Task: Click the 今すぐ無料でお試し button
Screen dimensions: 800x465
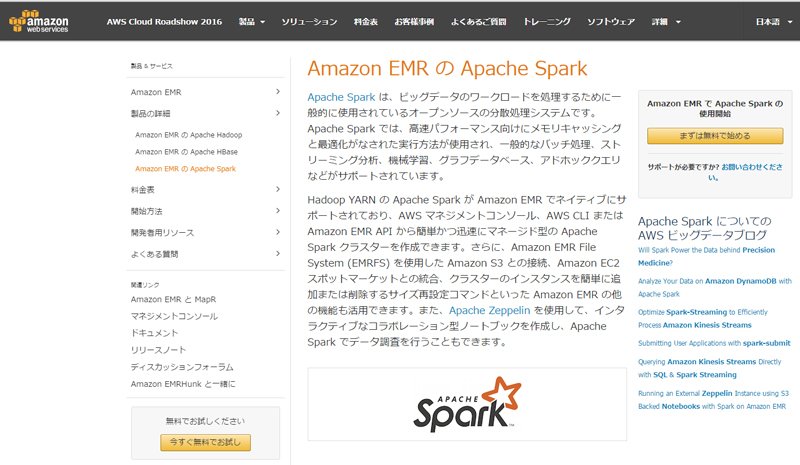Action: point(205,442)
